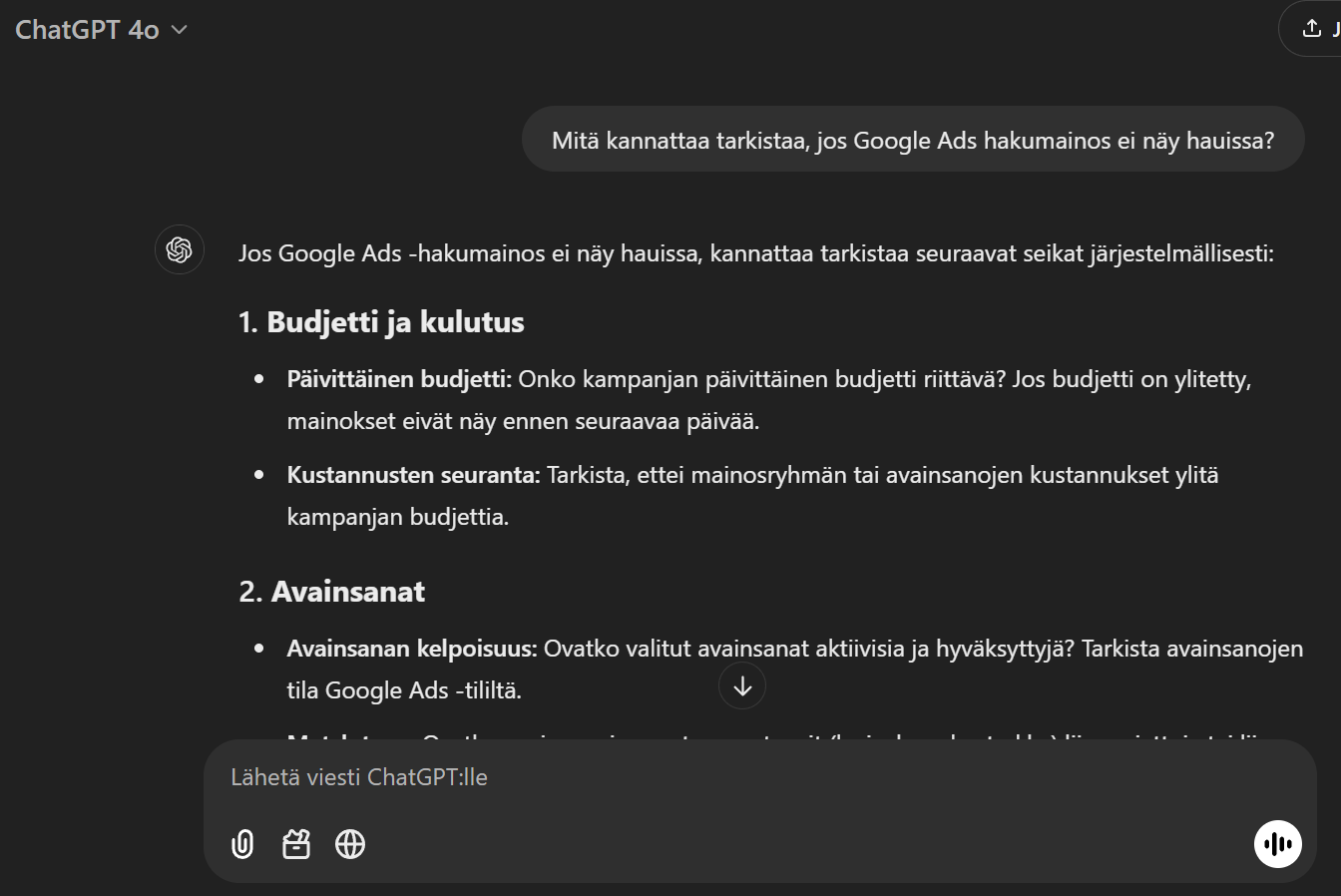Click 'mainokset eivät näy ennen seuraavaa päivää.' line

(524, 421)
